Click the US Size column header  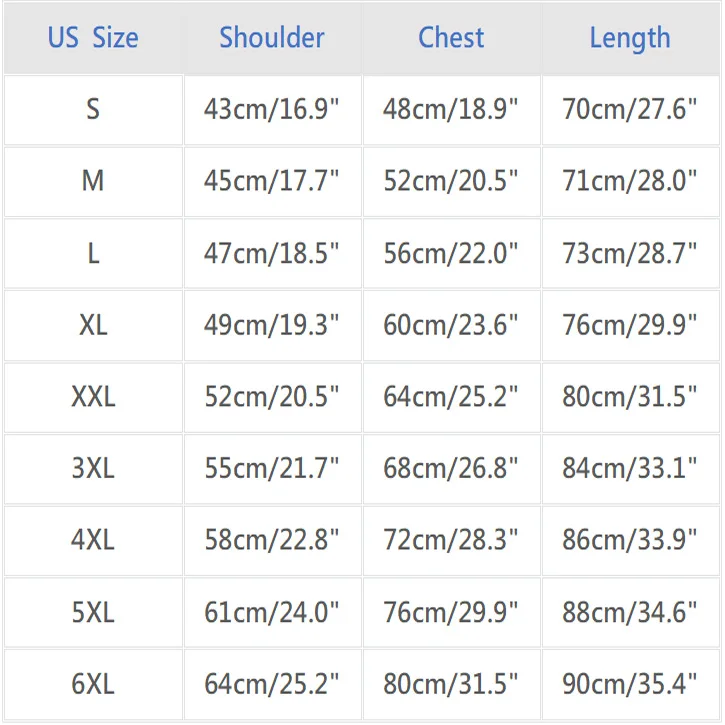(93, 38)
